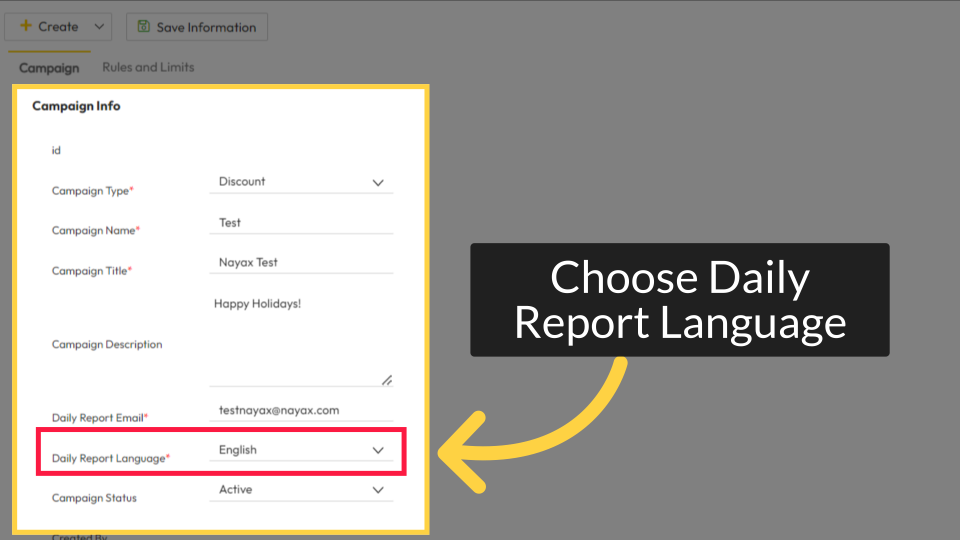Click the 'Campaign Status' label

pos(94,498)
